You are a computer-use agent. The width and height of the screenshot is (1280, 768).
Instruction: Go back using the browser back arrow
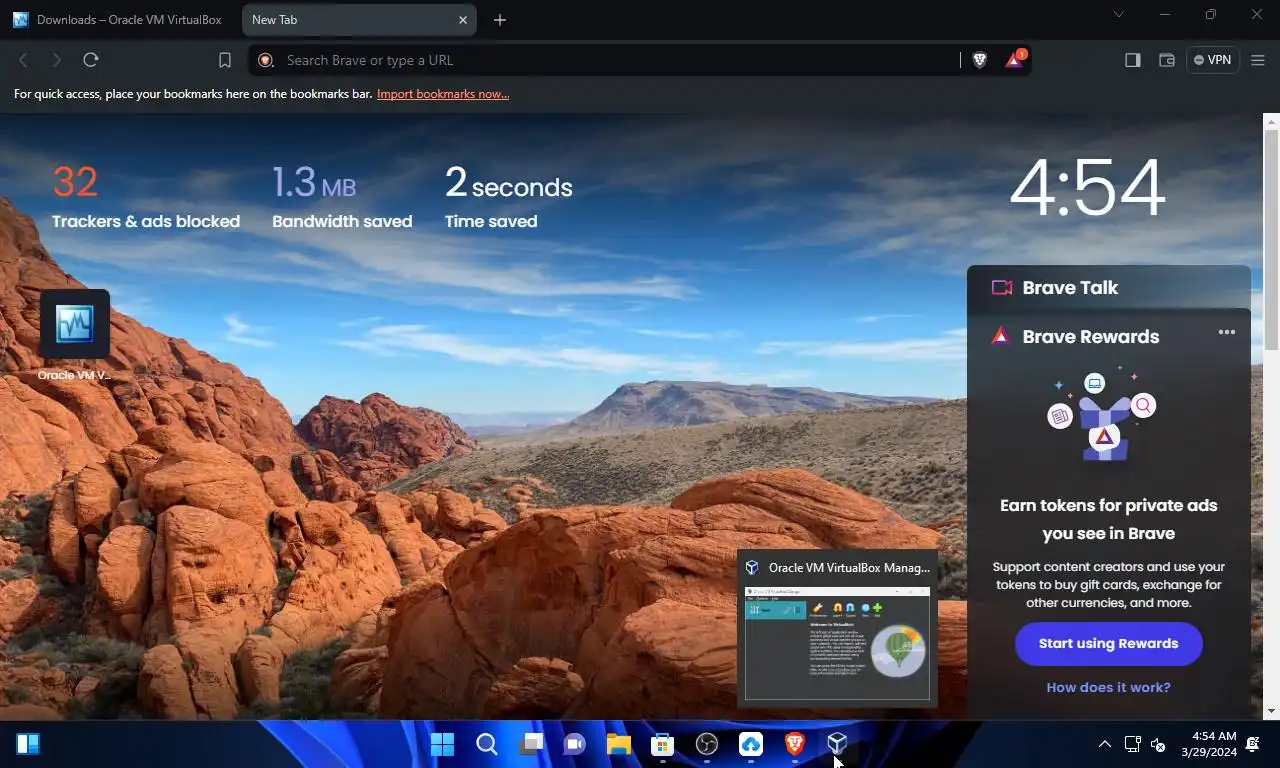click(x=24, y=60)
